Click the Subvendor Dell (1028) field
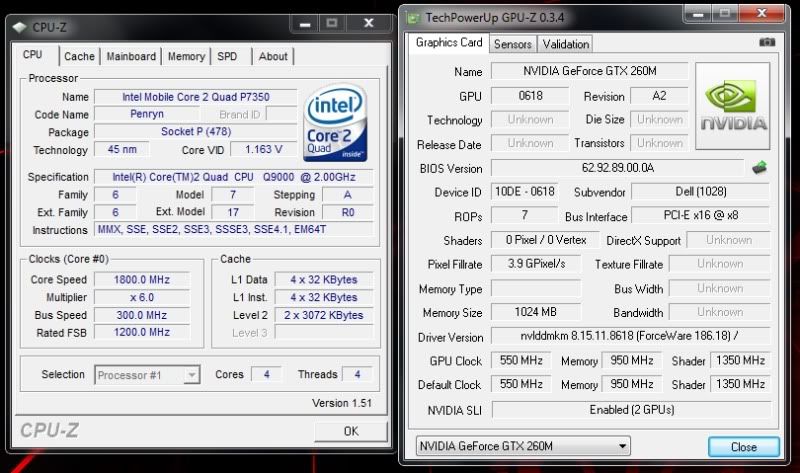This screenshot has width=800, height=473. (x=701, y=192)
